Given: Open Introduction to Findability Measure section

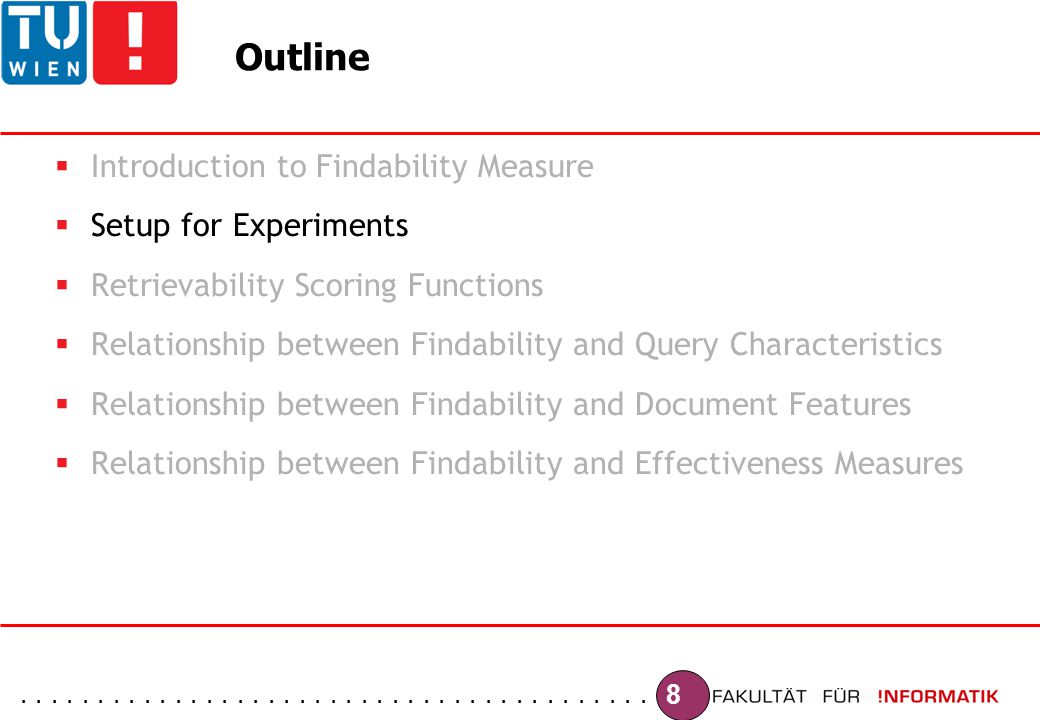Looking at the screenshot, I should pyautogui.click(x=342, y=166).
